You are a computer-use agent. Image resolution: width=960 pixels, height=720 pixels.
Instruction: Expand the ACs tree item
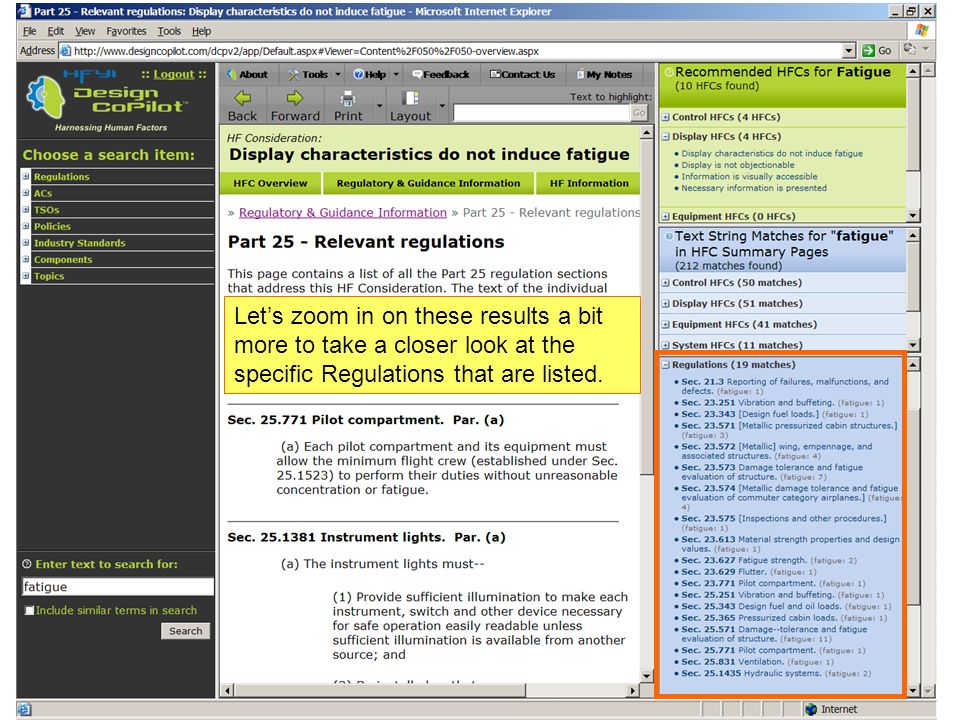[26, 193]
